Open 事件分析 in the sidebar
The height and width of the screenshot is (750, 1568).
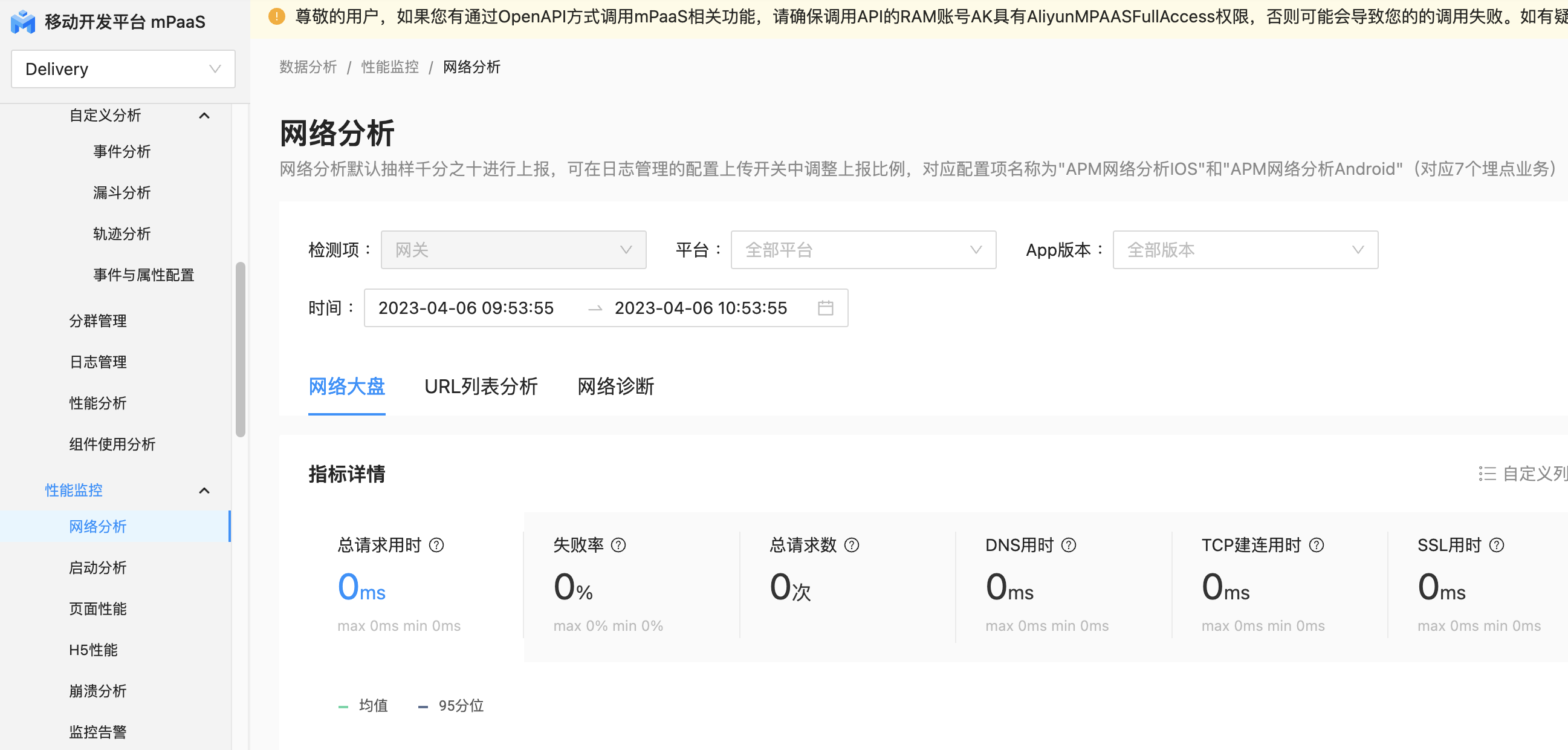tap(121, 151)
